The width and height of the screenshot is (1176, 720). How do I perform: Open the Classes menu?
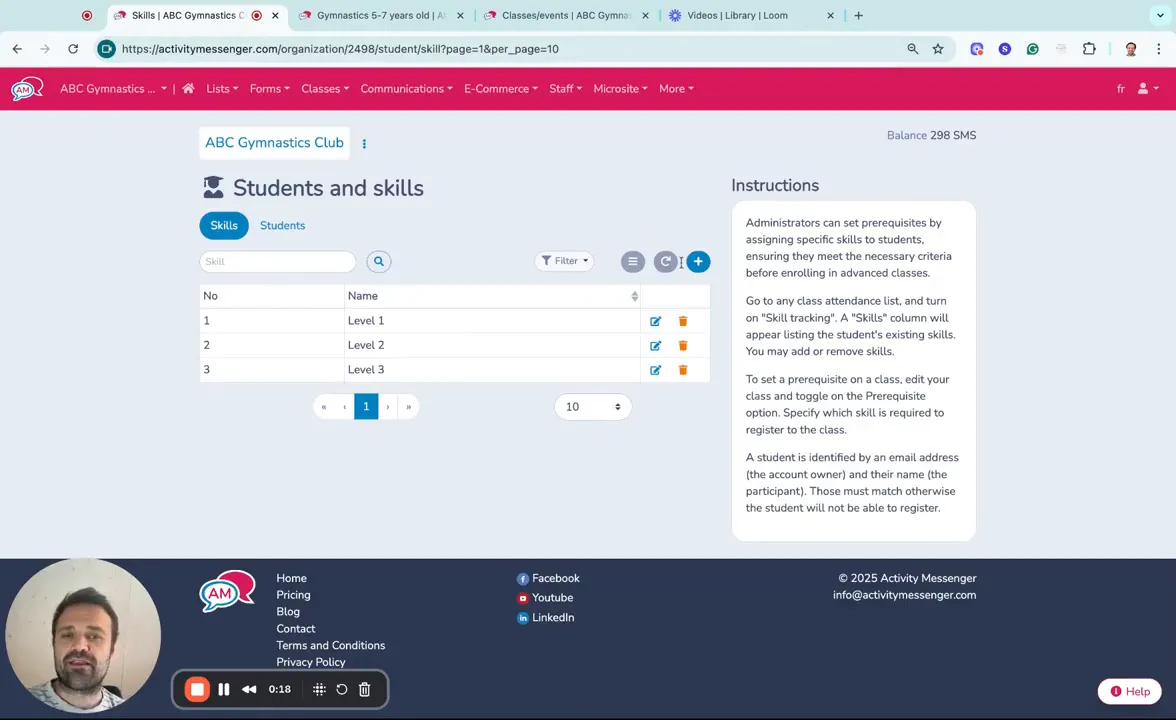(324, 88)
